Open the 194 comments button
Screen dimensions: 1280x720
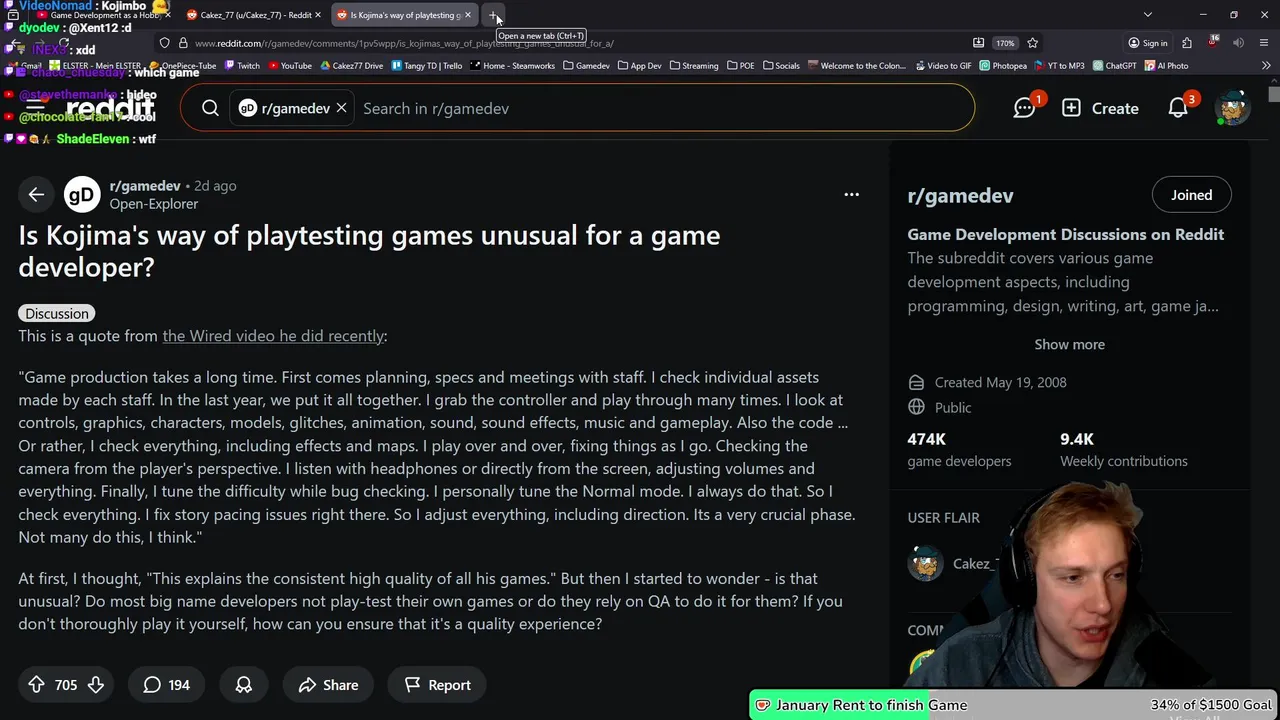(x=167, y=685)
